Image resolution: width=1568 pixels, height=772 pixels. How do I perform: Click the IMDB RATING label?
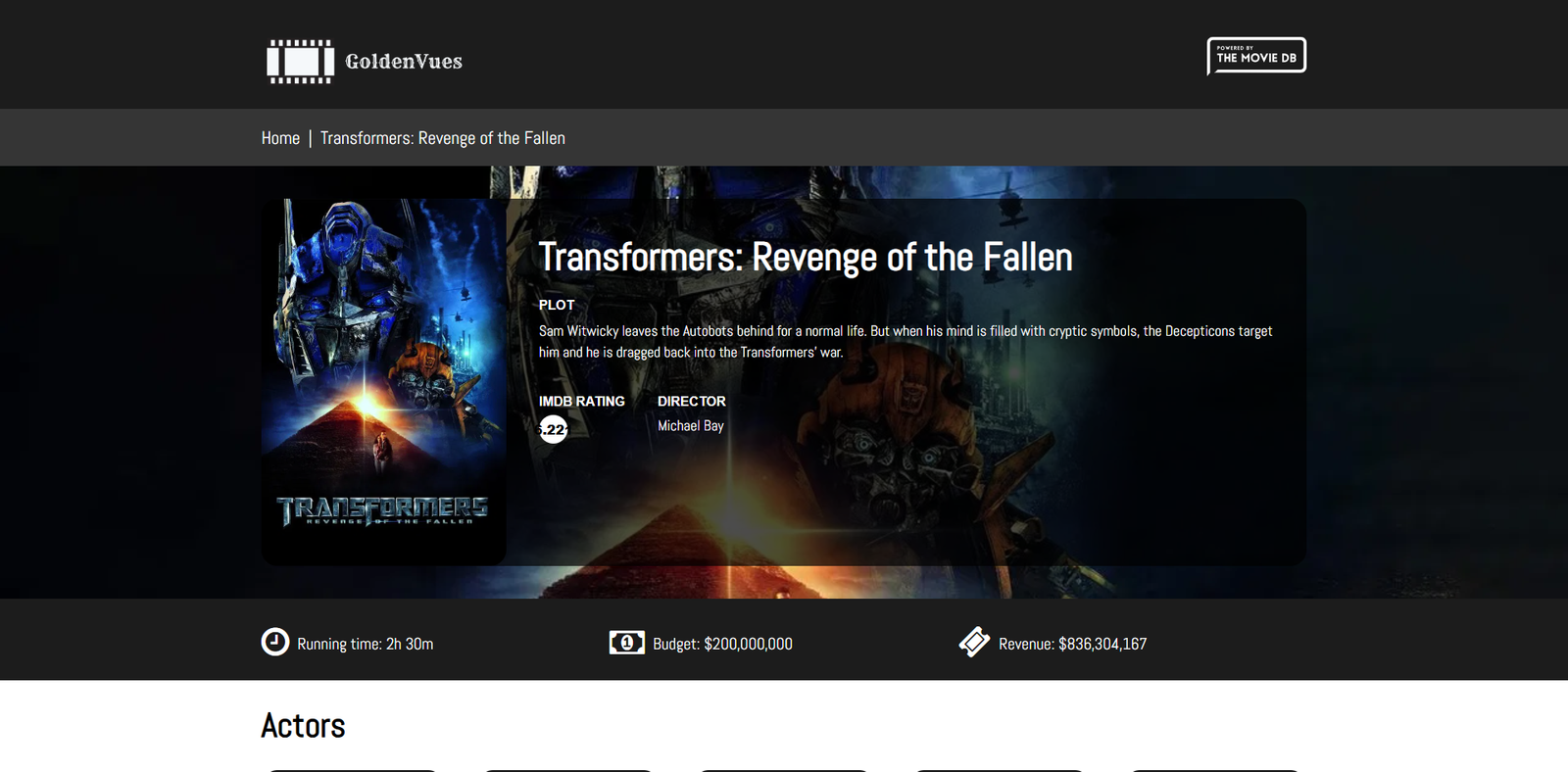(x=582, y=402)
